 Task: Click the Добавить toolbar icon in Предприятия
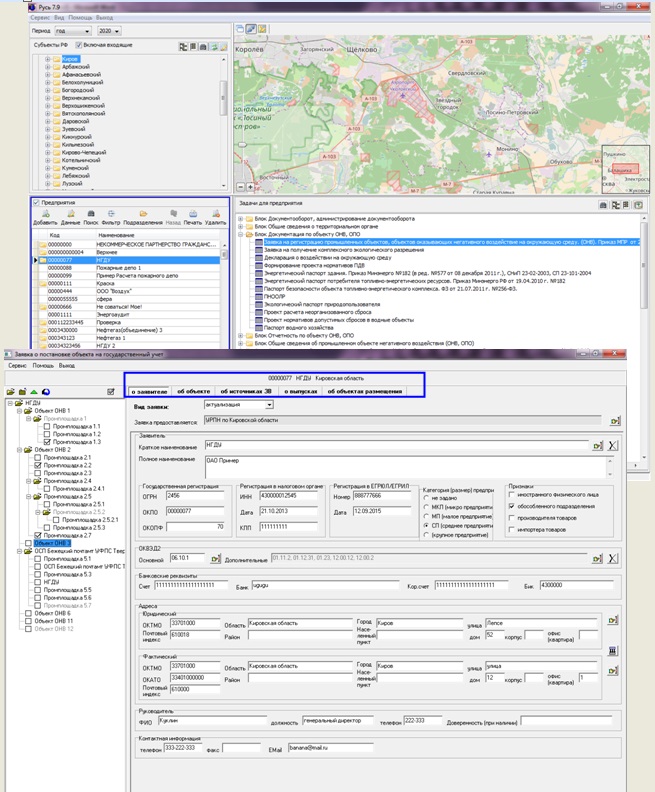coord(45,214)
